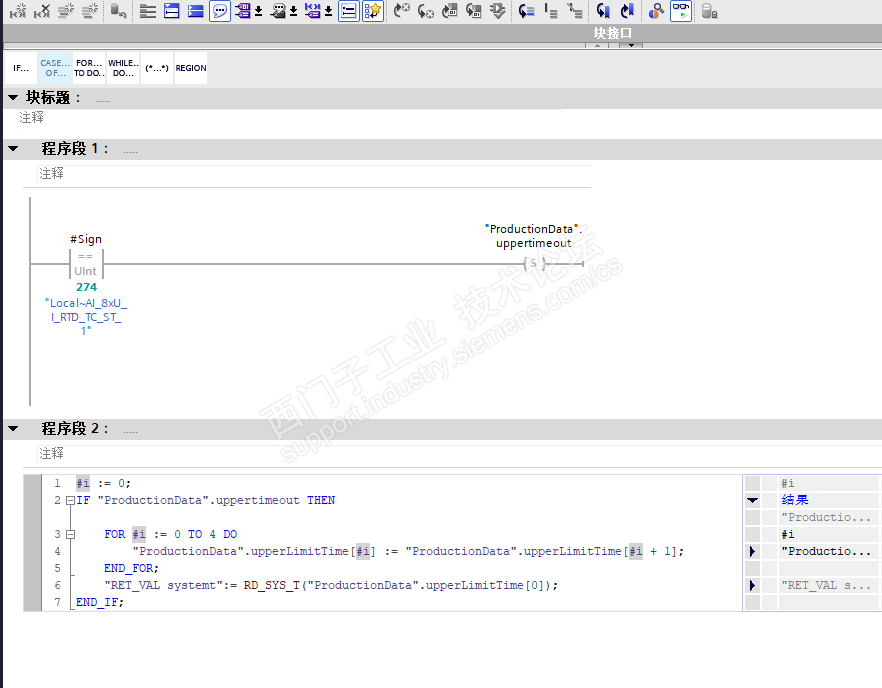Select the value 274 below the comparator

[x=87, y=287]
